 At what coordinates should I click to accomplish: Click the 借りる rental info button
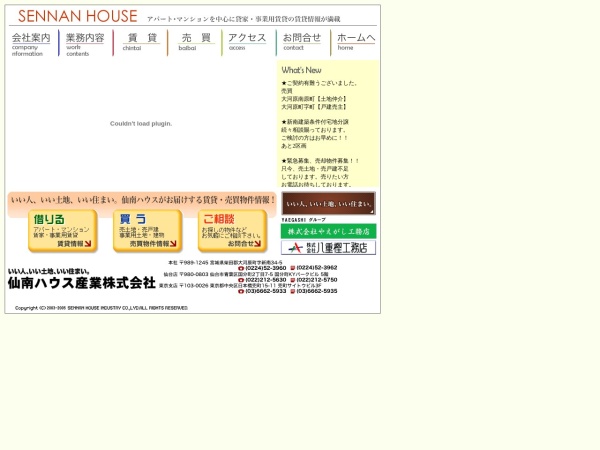62,231
